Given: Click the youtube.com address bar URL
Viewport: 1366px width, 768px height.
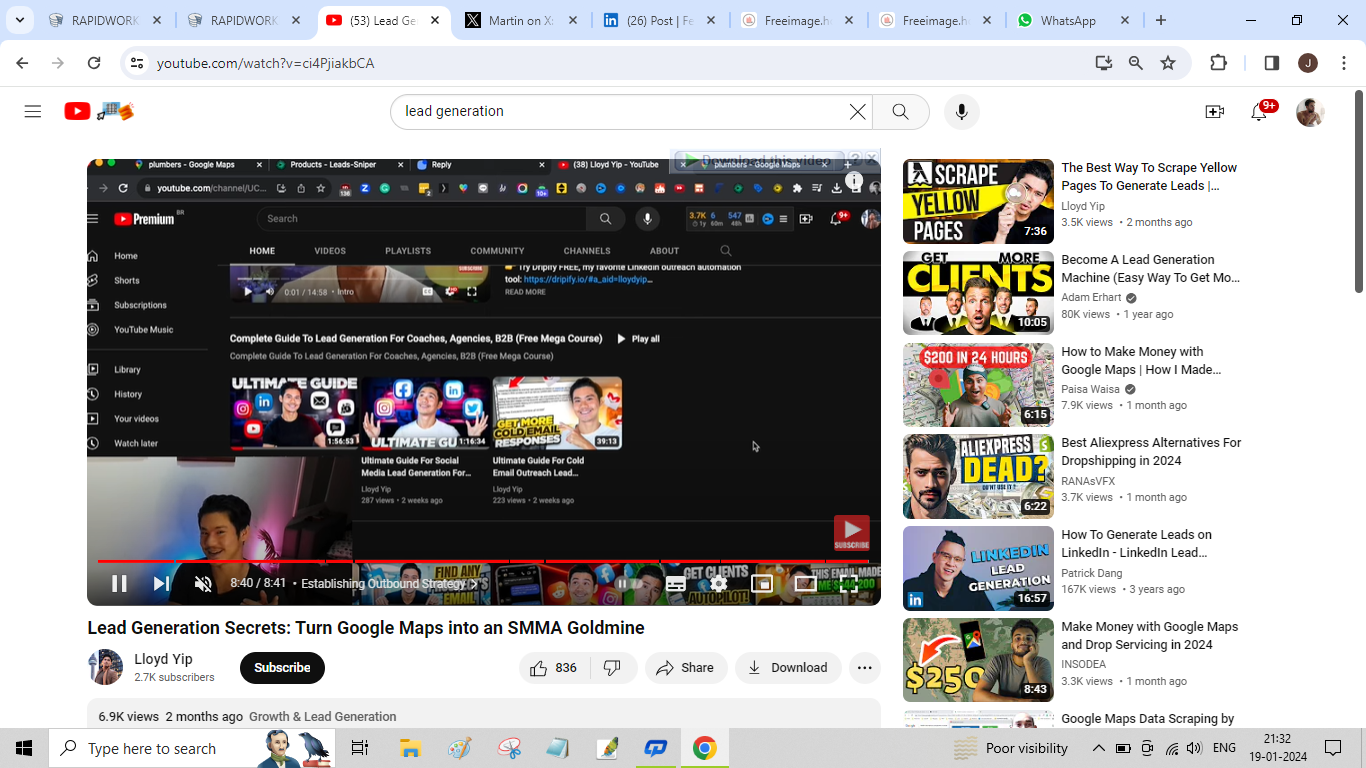Looking at the screenshot, I should coord(265,63).
